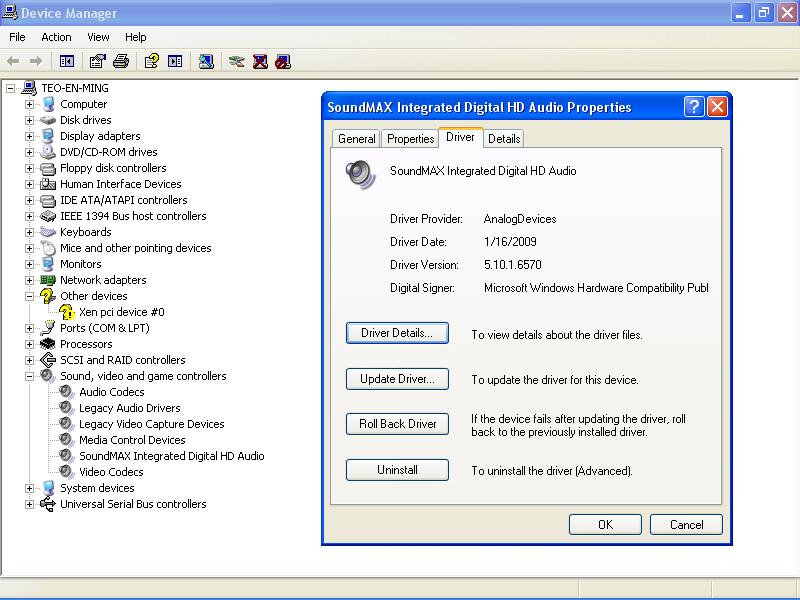This screenshot has width=800, height=600.
Task: Click the Properties toolbar icon
Action: [x=97, y=61]
